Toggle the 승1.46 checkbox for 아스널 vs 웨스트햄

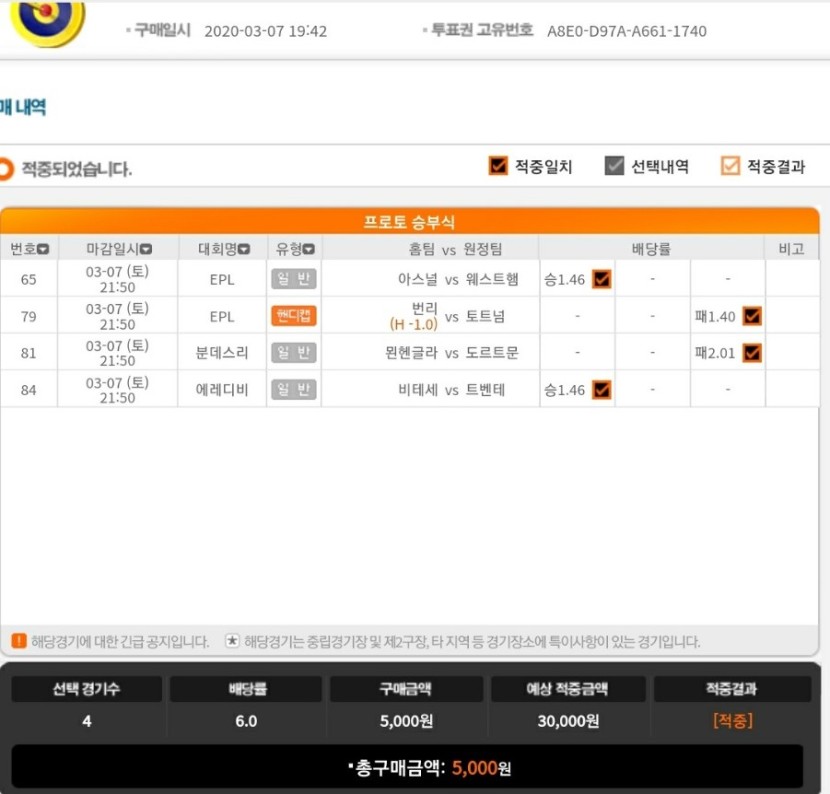coord(601,279)
